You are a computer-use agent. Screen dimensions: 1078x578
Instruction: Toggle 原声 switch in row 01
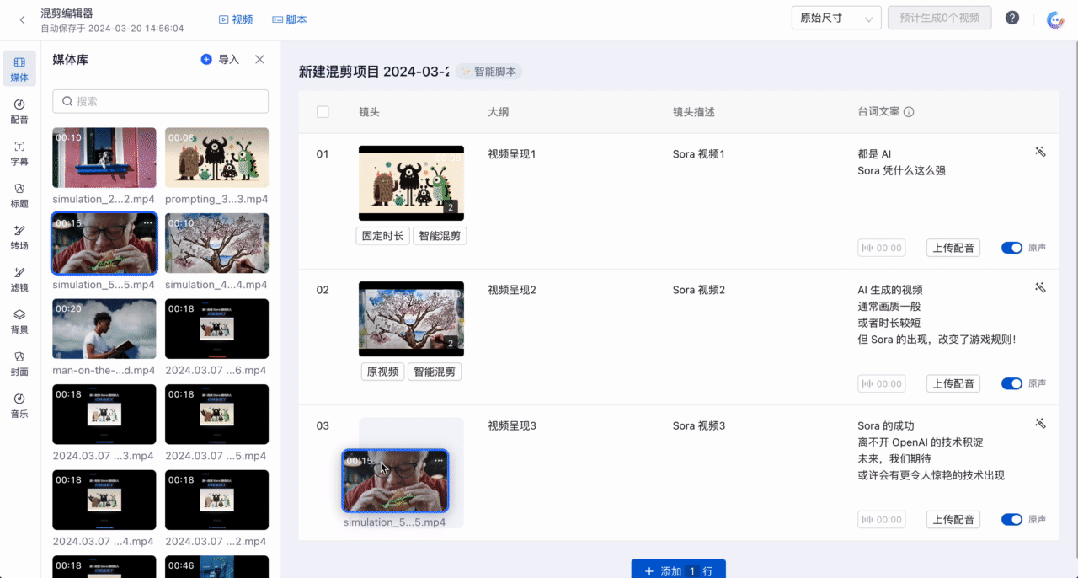tap(1011, 248)
